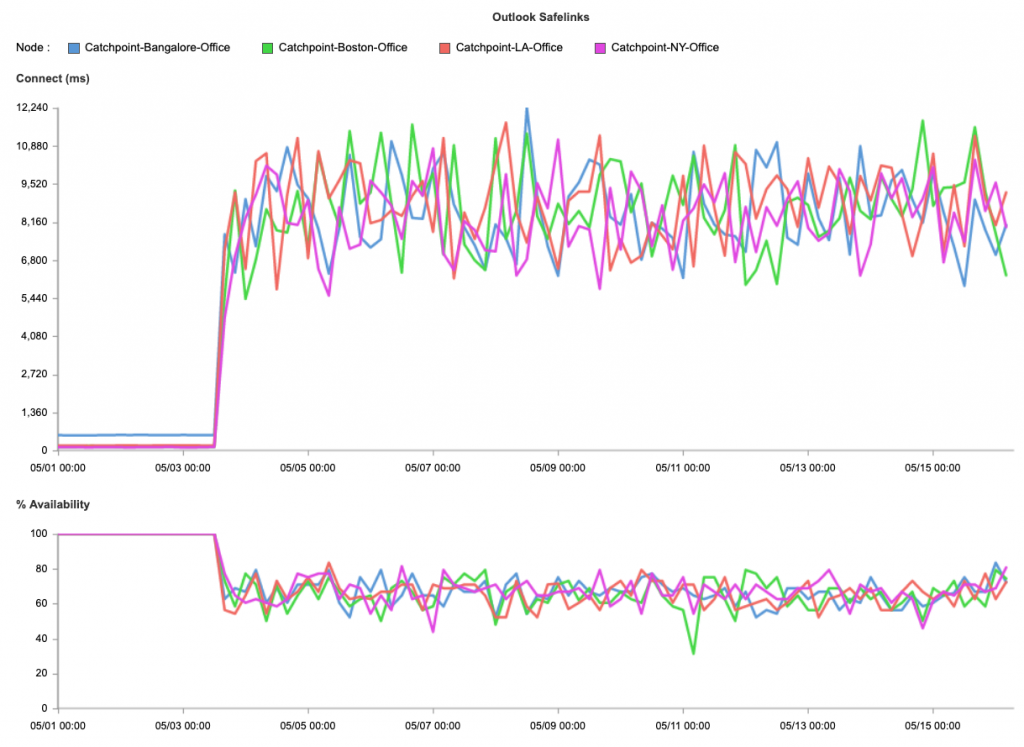1024x747 pixels.
Task: Click the Boston availability dip near 30%
Action: click(x=694, y=652)
